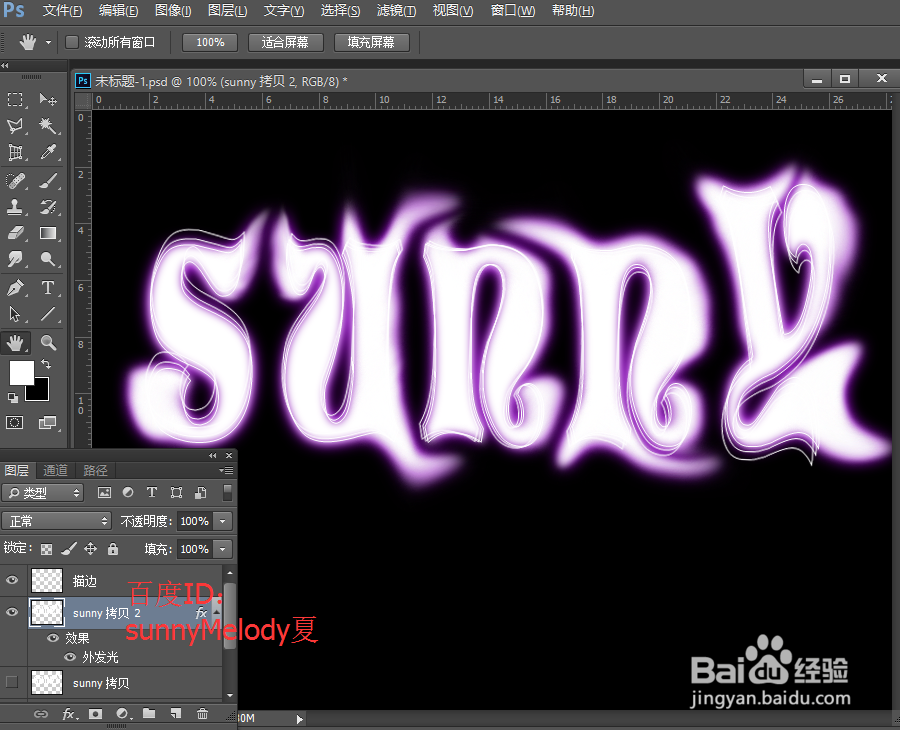The width and height of the screenshot is (900, 730).
Task: Select the Hand tool in toolbox
Action: pos(15,343)
